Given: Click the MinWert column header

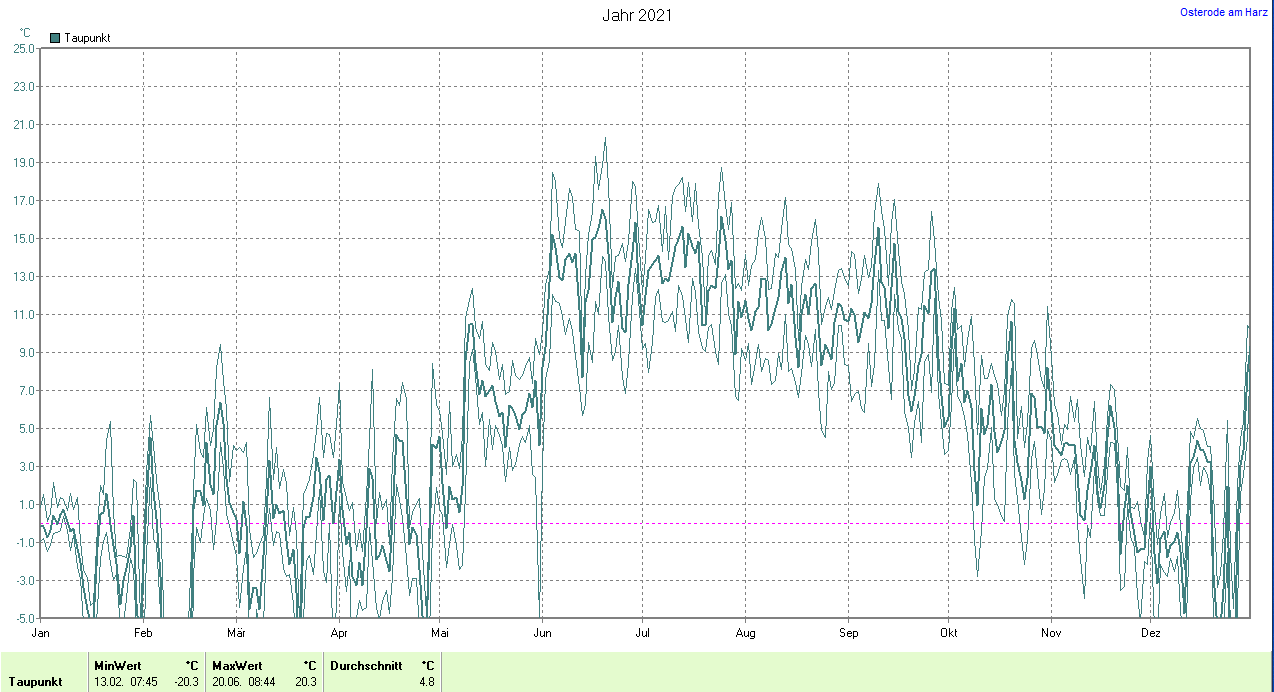Looking at the screenshot, I should pyautogui.click(x=117, y=665).
